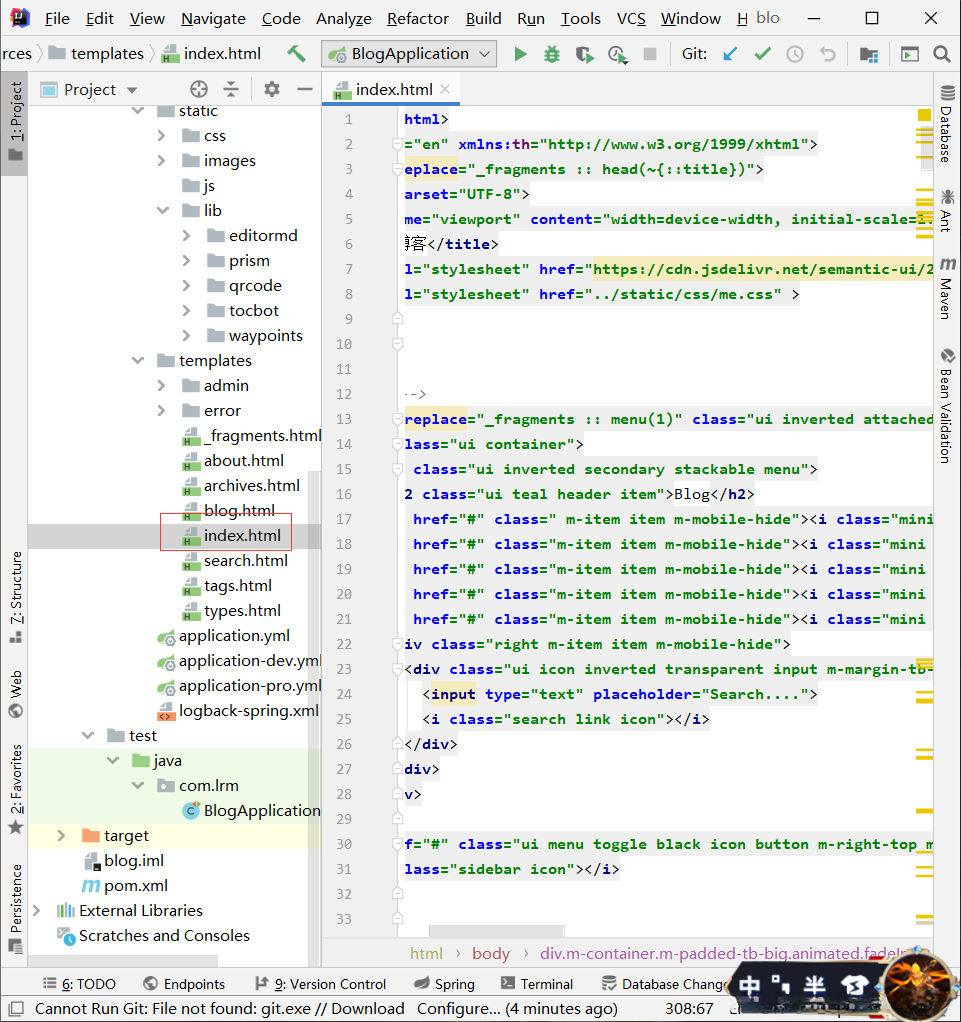
Task: Click the Build hammer icon
Action: pyautogui.click(x=296, y=54)
